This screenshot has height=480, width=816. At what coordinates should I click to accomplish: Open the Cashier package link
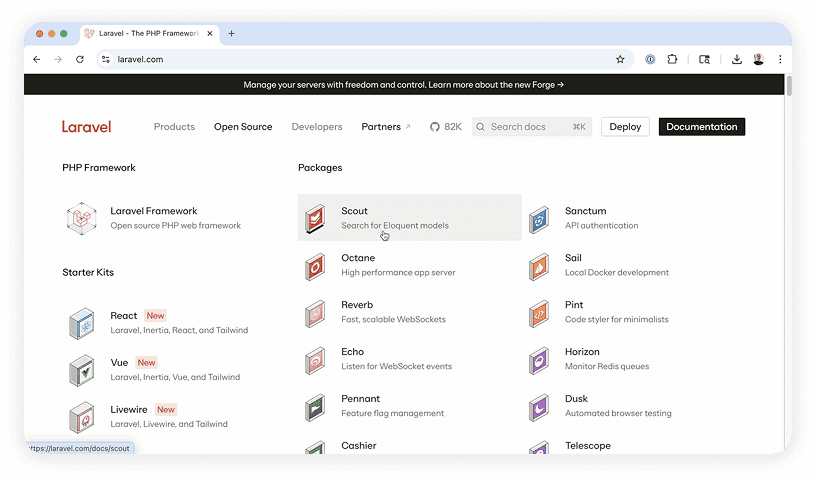359,446
